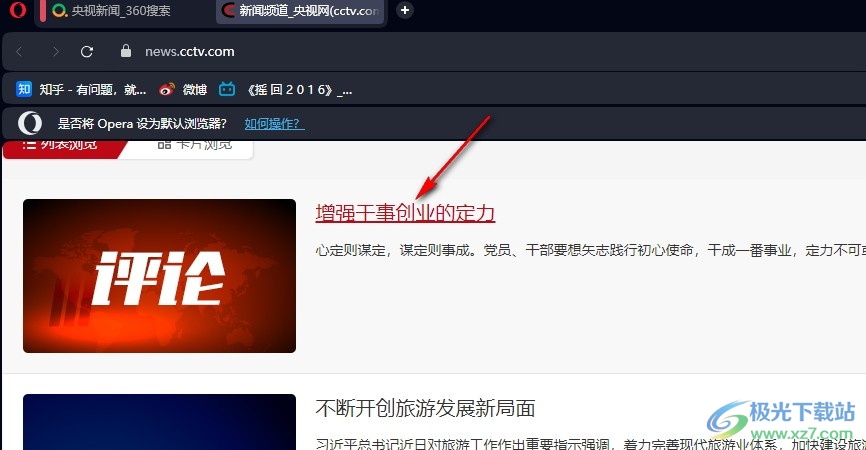The height and width of the screenshot is (450, 866).
Task: Click the 是否将 Opera 设为默认浏览器 text
Action: (142, 124)
